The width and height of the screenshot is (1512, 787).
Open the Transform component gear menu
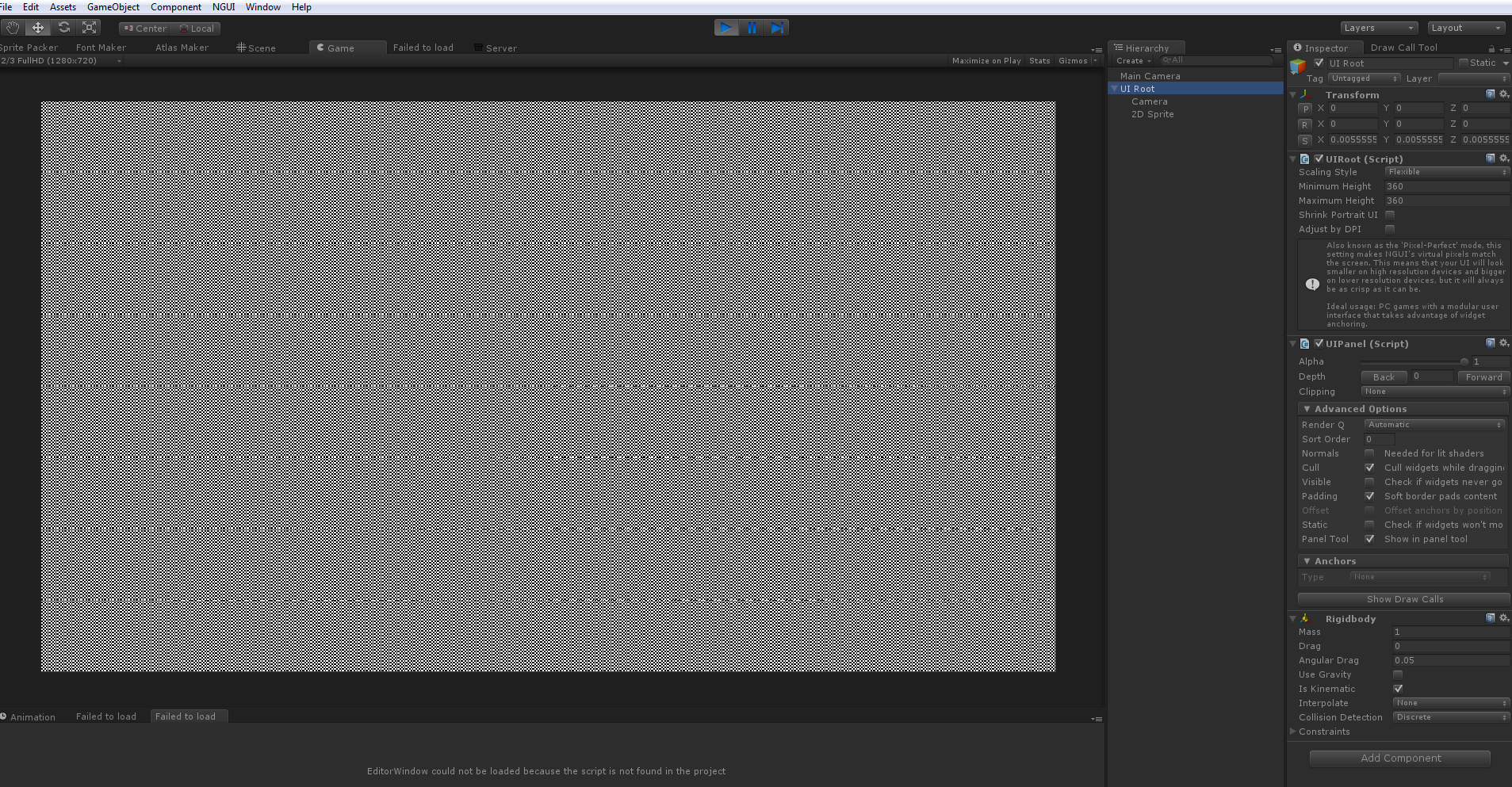pos(1503,94)
